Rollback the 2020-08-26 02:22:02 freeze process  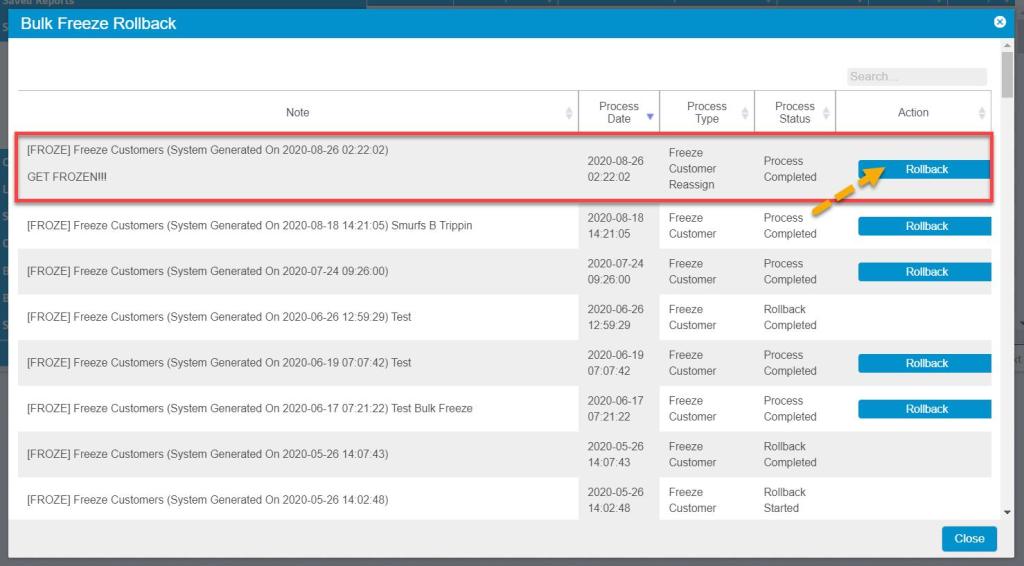click(924, 169)
